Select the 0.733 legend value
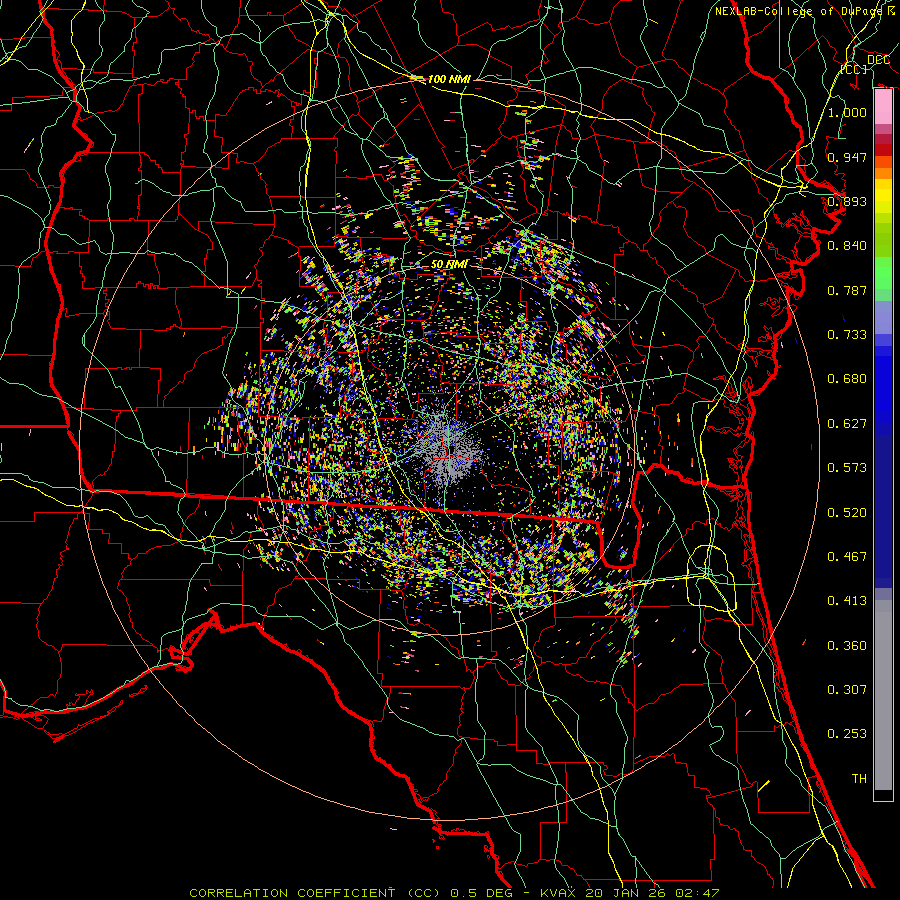The height and width of the screenshot is (900, 900). click(847, 334)
